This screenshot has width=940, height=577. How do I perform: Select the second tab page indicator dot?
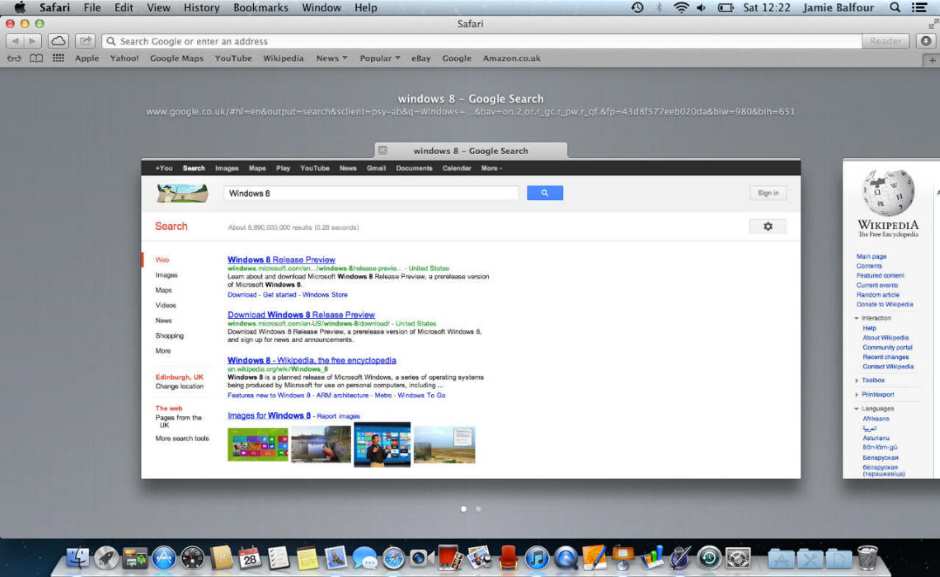pos(478,509)
